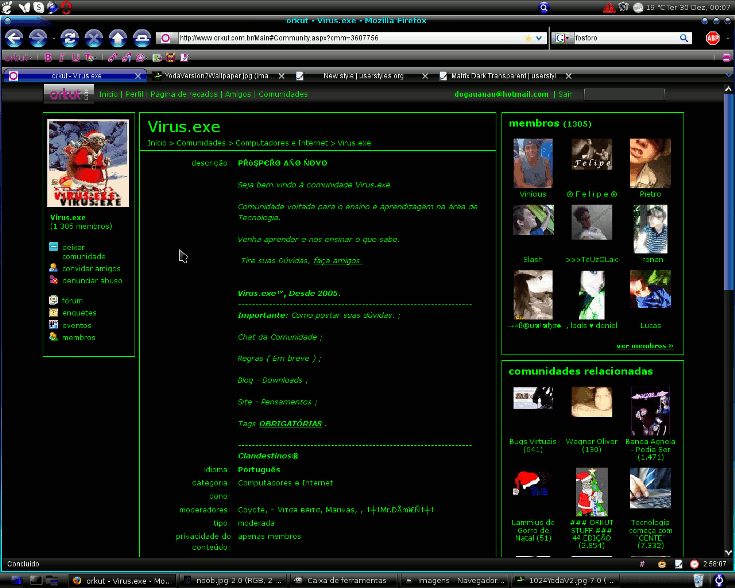This screenshot has width=735, height=588.
Task: Open the search engine selector dropdown
Action: pos(562,38)
